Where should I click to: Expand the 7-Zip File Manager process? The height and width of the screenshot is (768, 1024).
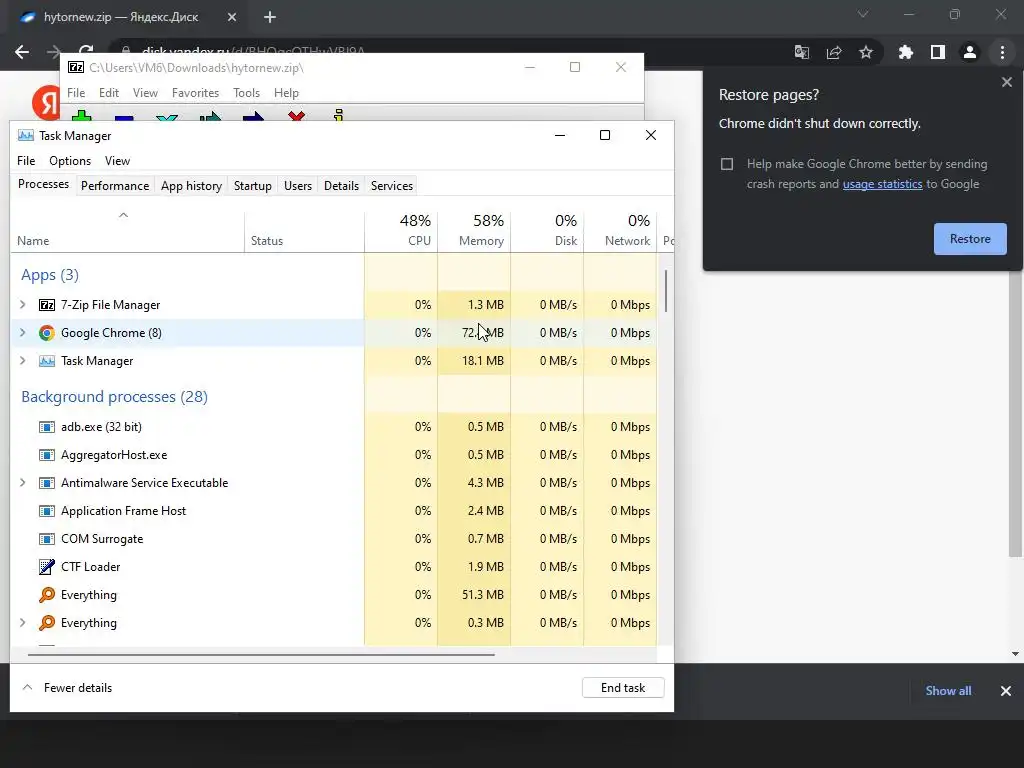point(23,305)
